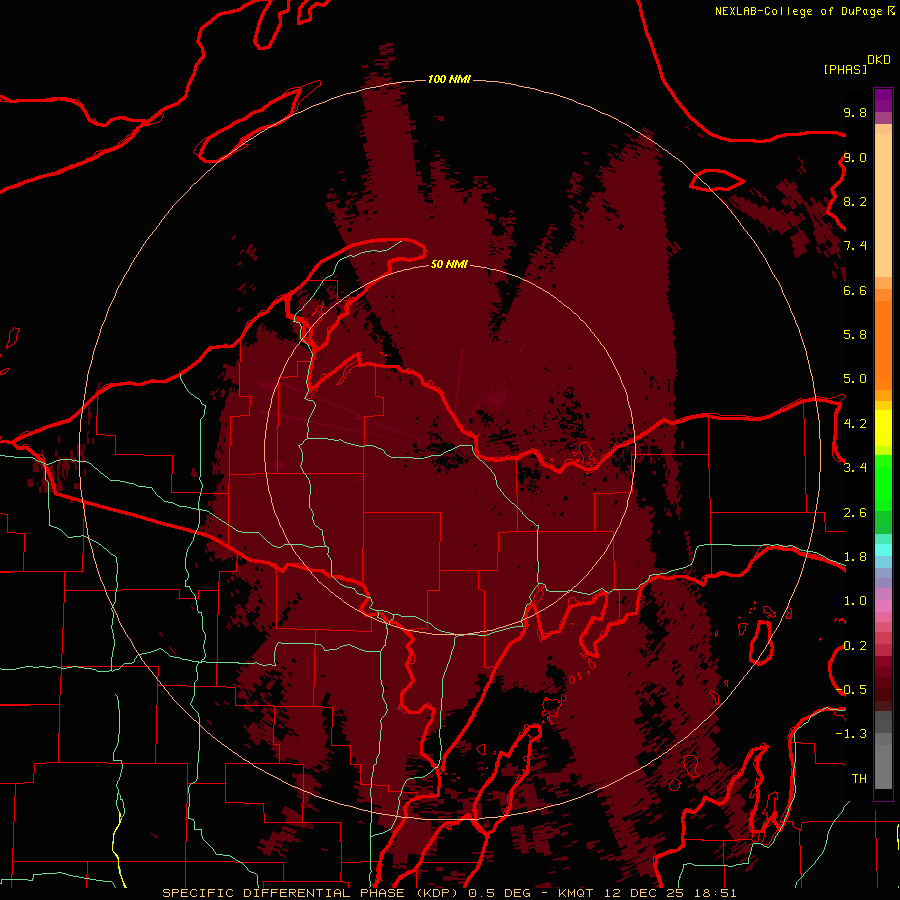The width and height of the screenshot is (900, 900).
Task: Click the 100 NMI range ring label
Action: (x=449, y=79)
